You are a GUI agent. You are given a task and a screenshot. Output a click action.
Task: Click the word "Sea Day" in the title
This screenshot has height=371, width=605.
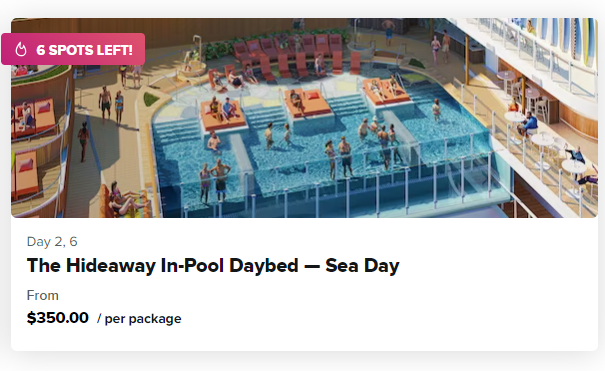[x=362, y=266]
